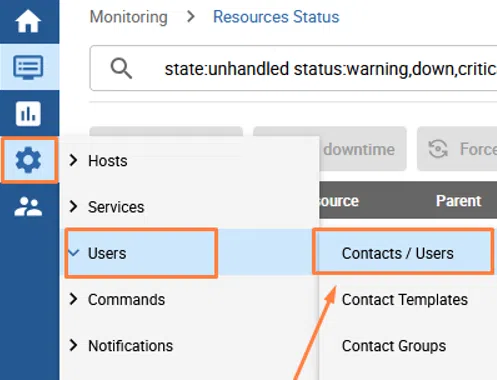Open the Reporting bar chart icon
Image resolution: width=497 pixels, height=380 pixels.
tap(28, 114)
